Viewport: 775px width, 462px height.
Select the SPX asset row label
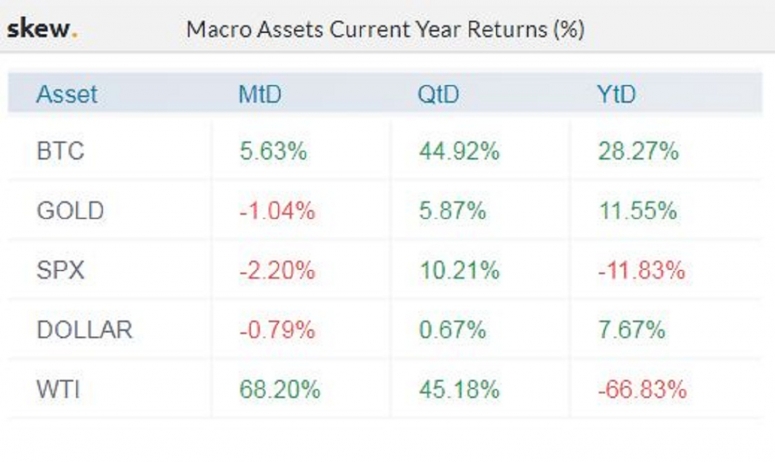click(60, 270)
